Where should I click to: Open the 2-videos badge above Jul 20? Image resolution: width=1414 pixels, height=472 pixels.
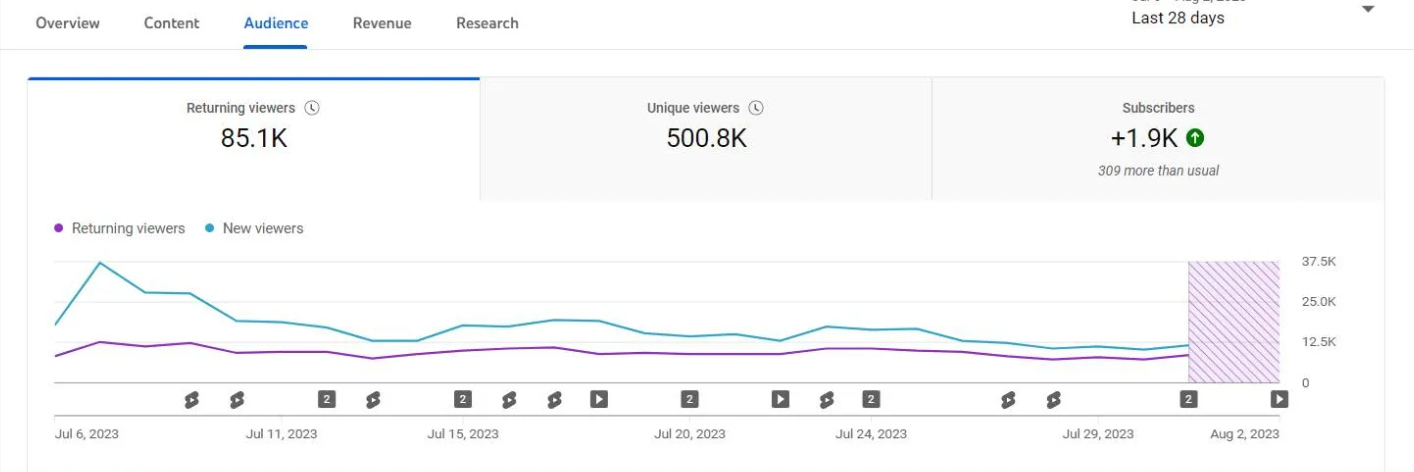point(690,399)
